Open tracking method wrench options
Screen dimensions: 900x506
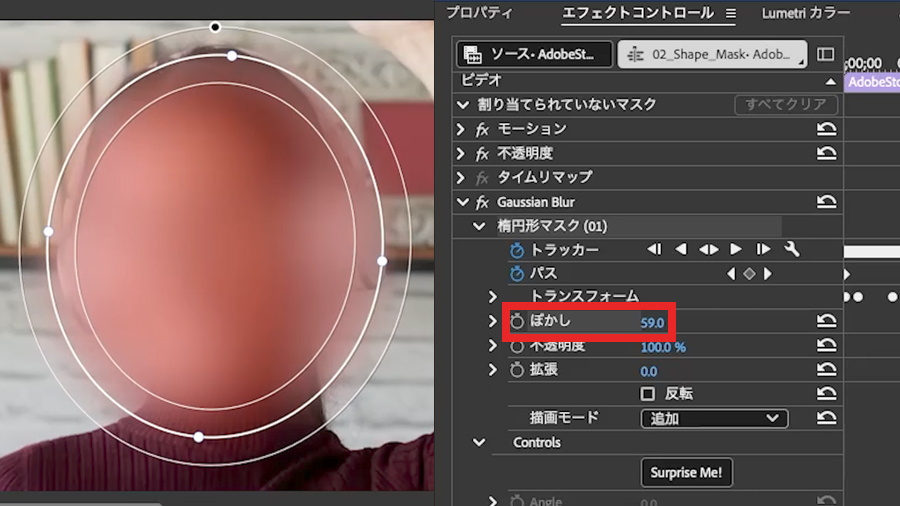coord(792,249)
